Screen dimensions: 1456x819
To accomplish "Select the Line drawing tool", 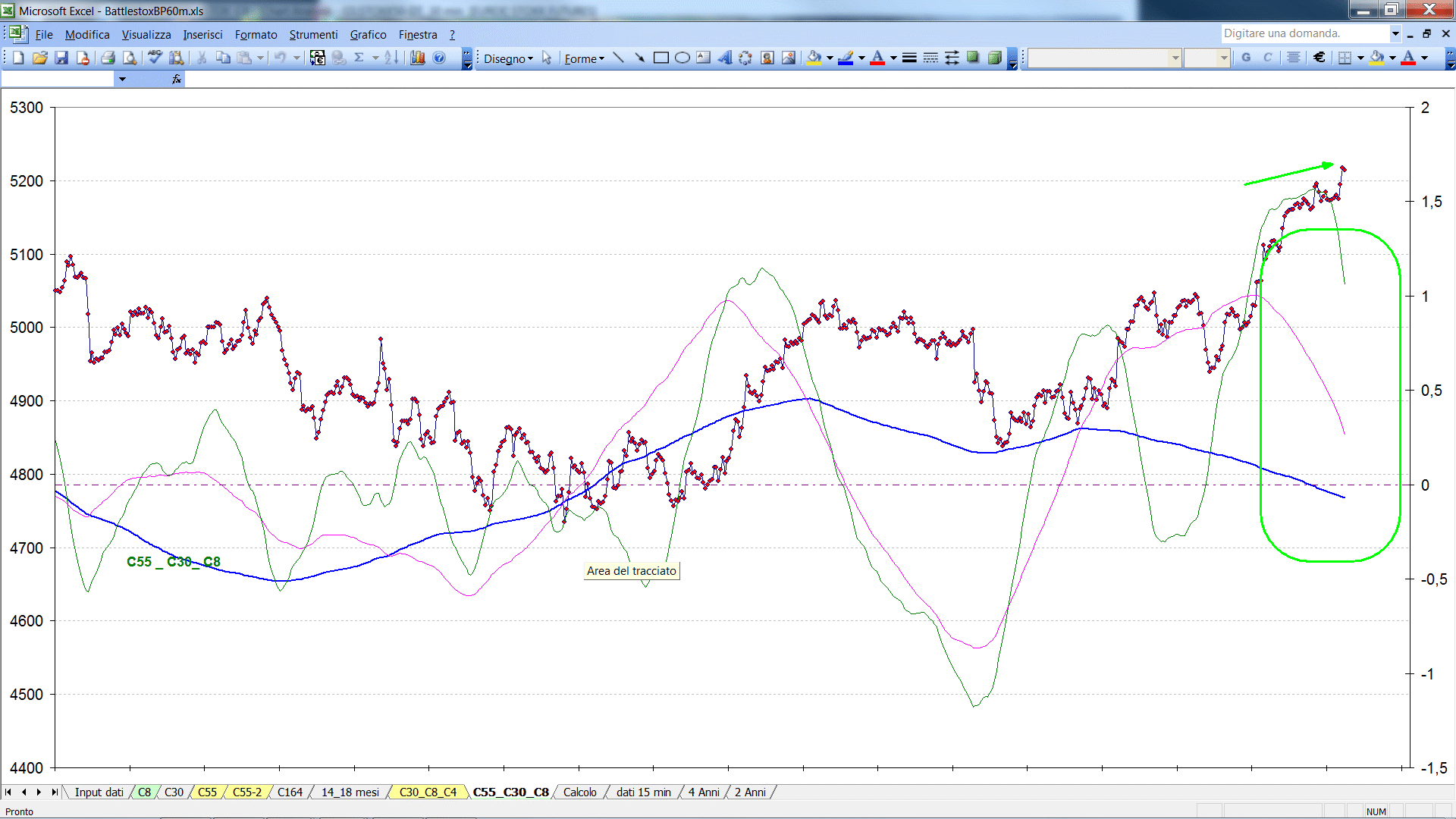I will pyautogui.click(x=618, y=58).
